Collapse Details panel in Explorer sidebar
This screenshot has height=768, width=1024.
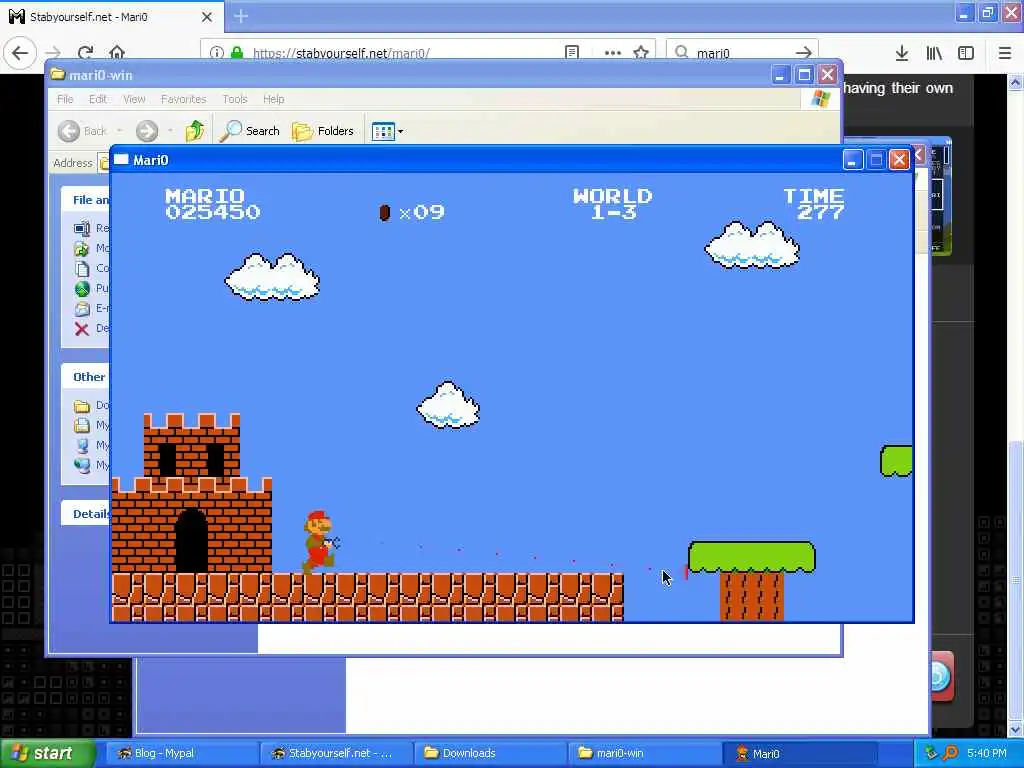click(86, 513)
